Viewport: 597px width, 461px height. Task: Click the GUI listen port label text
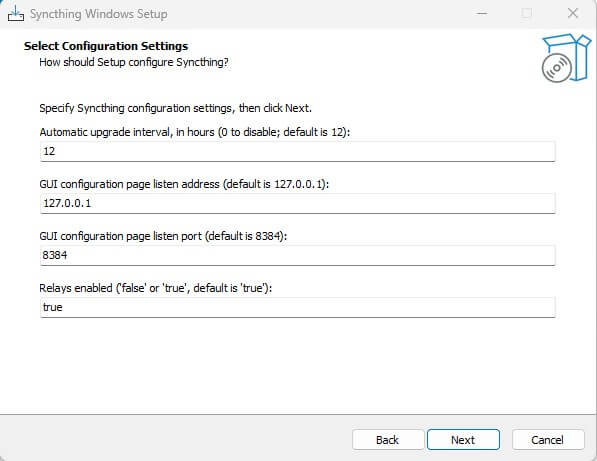pyautogui.click(x=163, y=236)
